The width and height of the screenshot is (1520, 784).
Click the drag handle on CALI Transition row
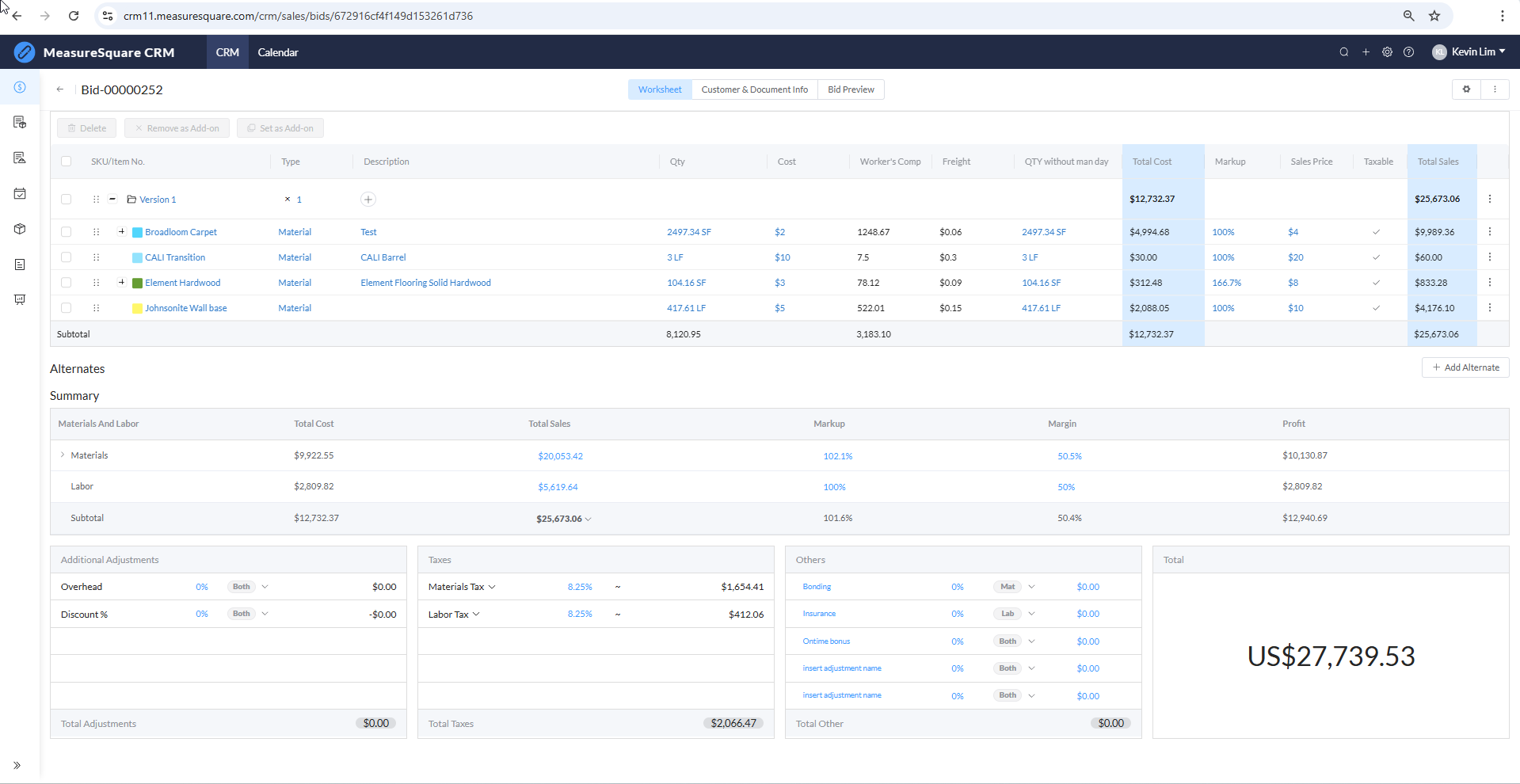point(96,257)
